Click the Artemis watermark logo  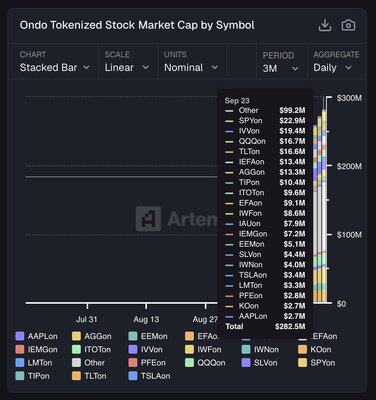[x=148, y=219]
